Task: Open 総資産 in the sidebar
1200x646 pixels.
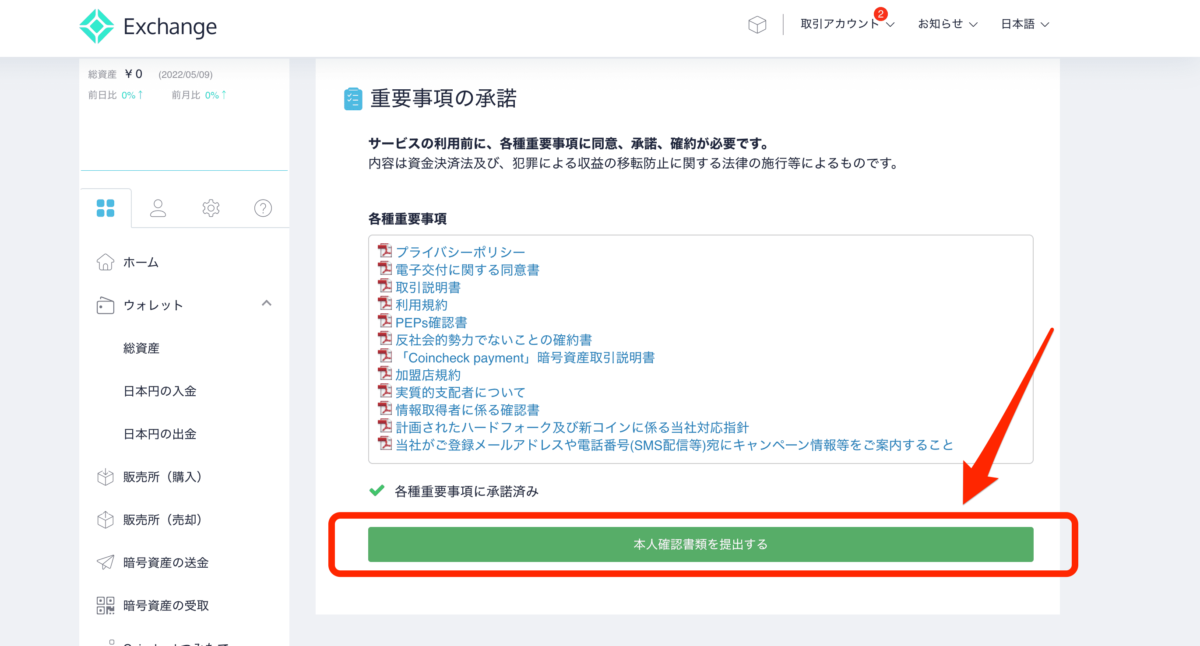Action: (141, 348)
